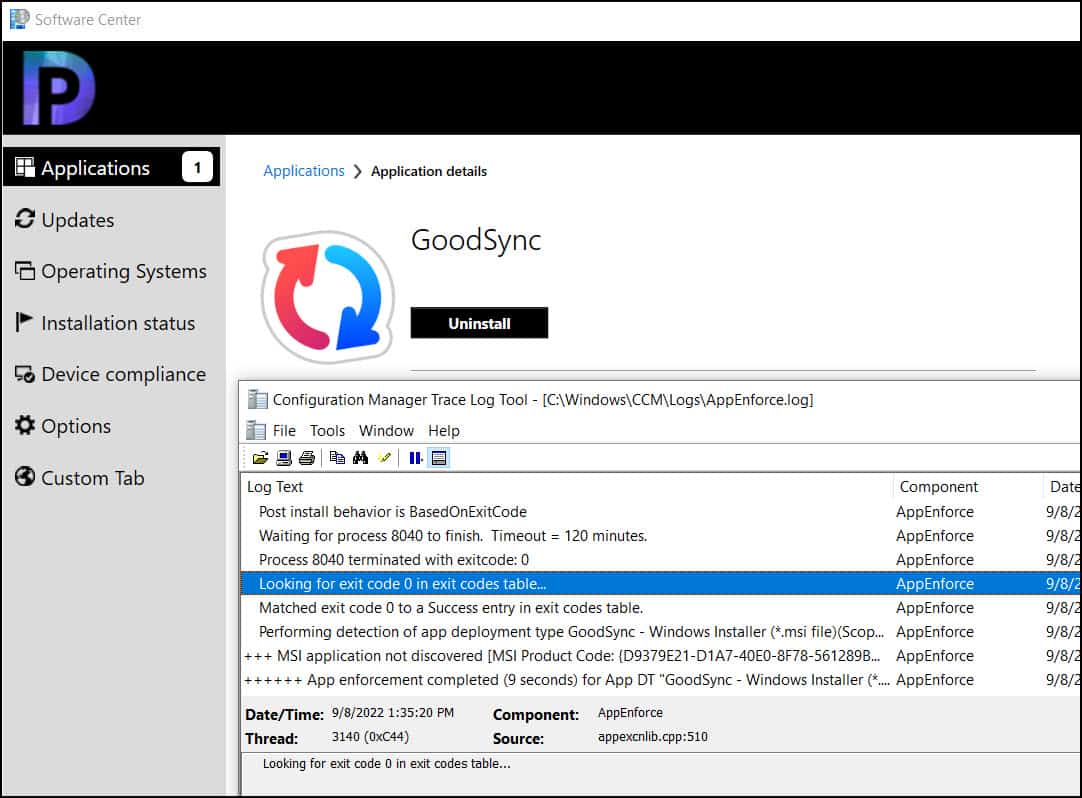
Task: Open the Operating Systems tab label
Action: [x=124, y=271]
